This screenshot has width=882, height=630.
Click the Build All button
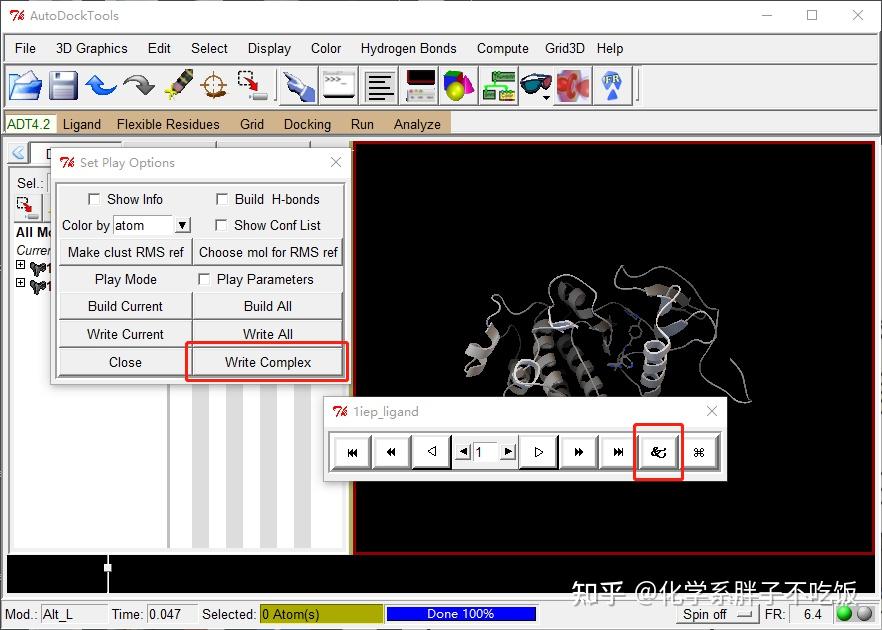coord(266,306)
